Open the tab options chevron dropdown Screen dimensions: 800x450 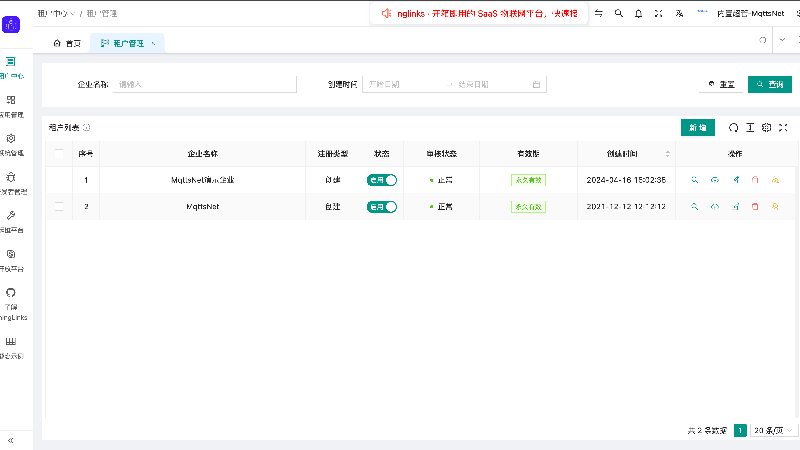pyautogui.click(x=782, y=40)
